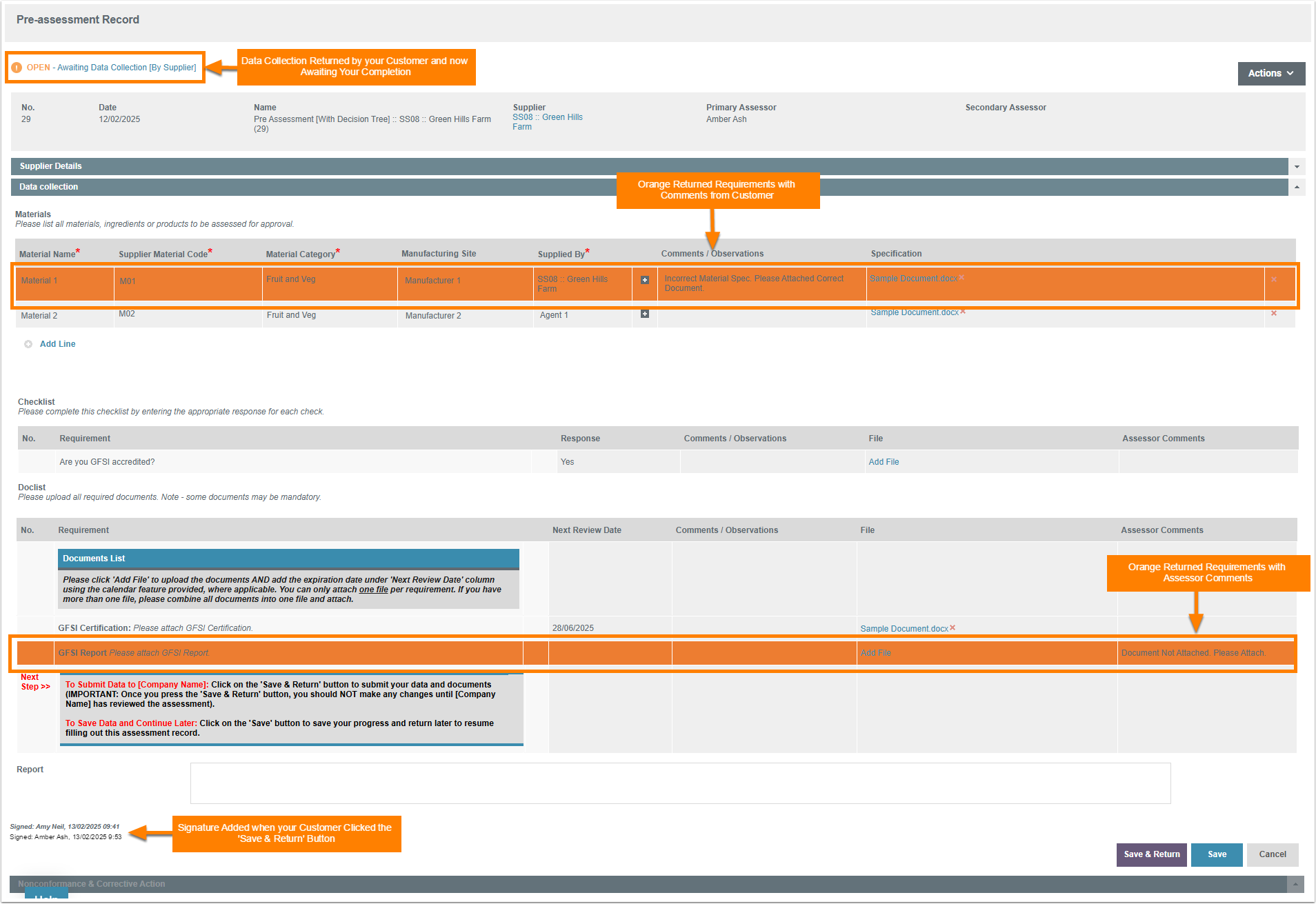Open GFSI Certification Sample Document.docx
Viewport: 1316px width, 904px height.
(x=904, y=629)
